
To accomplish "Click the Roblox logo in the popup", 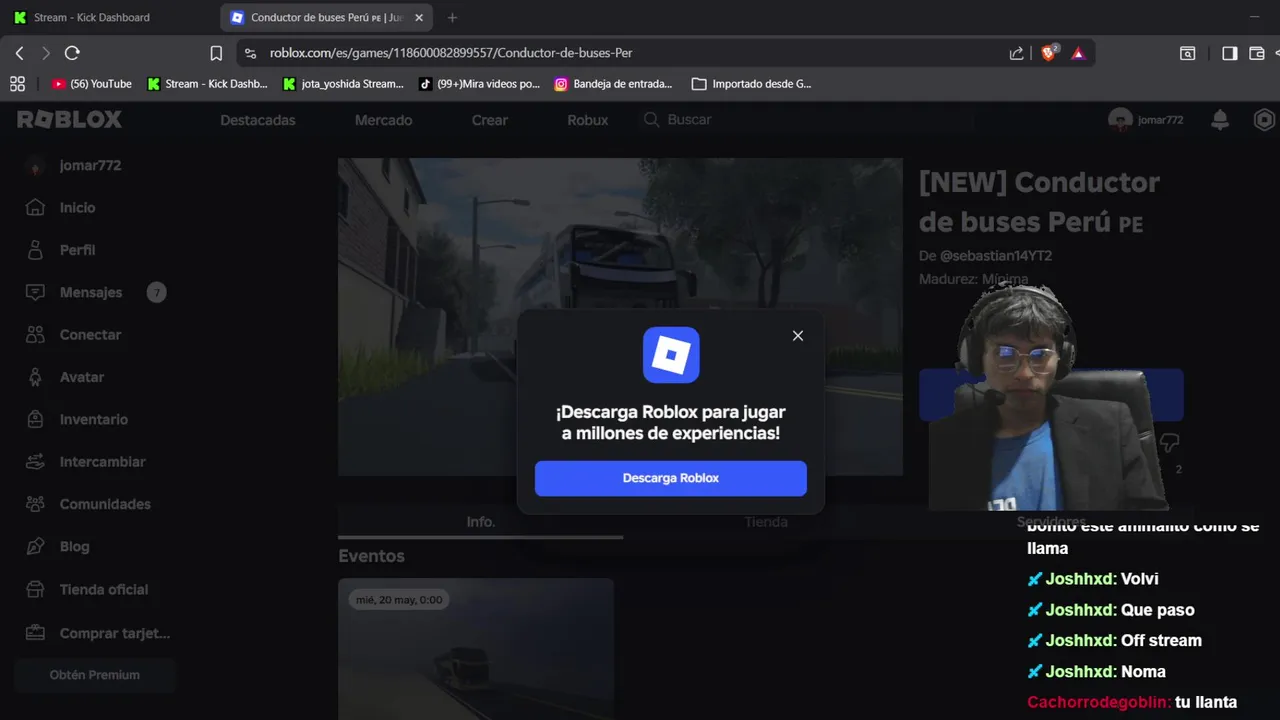I will pyautogui.click(x=671, y=355).
